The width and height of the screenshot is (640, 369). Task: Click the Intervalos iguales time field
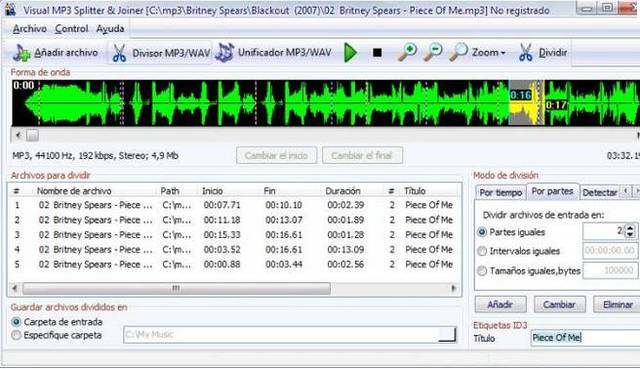click(610, 250)
